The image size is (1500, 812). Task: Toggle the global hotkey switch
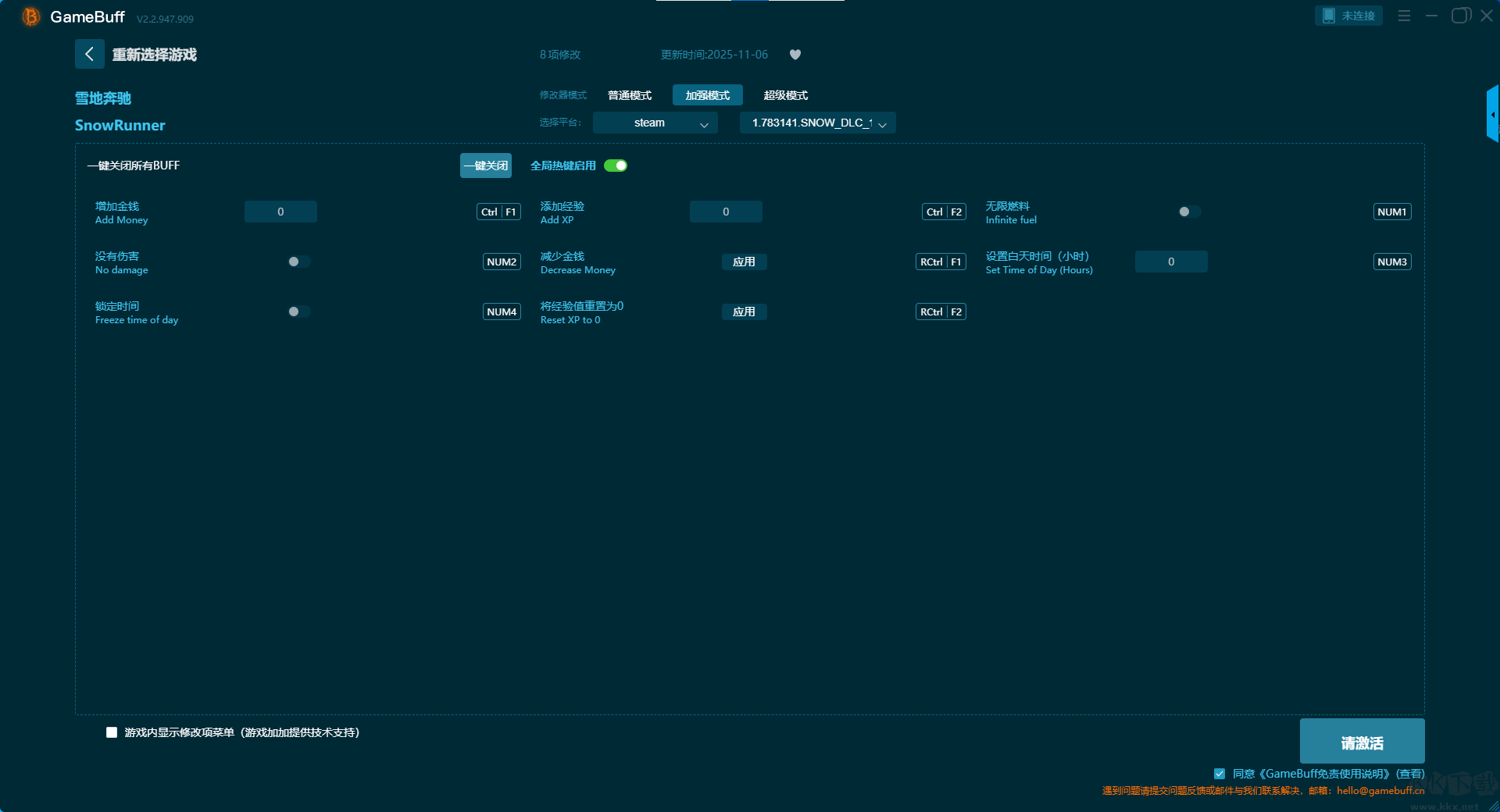[616, 166]
